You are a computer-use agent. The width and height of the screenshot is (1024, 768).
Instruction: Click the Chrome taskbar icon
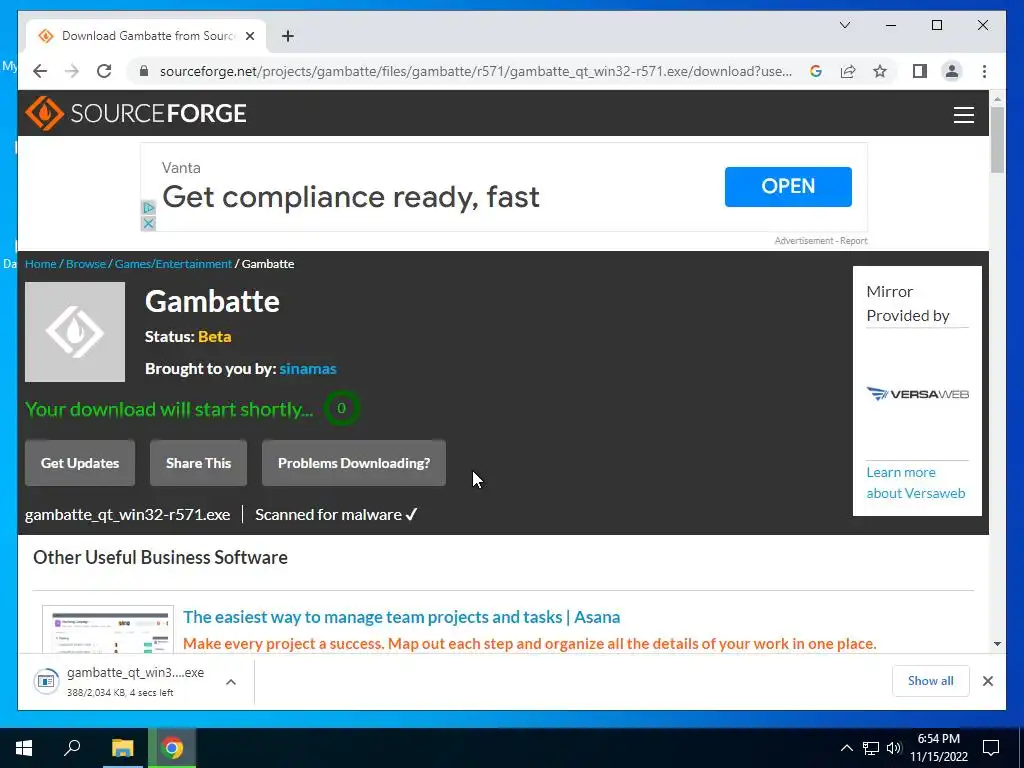click(172, 748)
